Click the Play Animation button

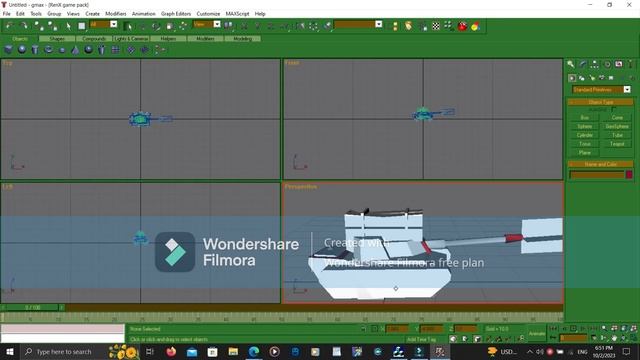573,328
